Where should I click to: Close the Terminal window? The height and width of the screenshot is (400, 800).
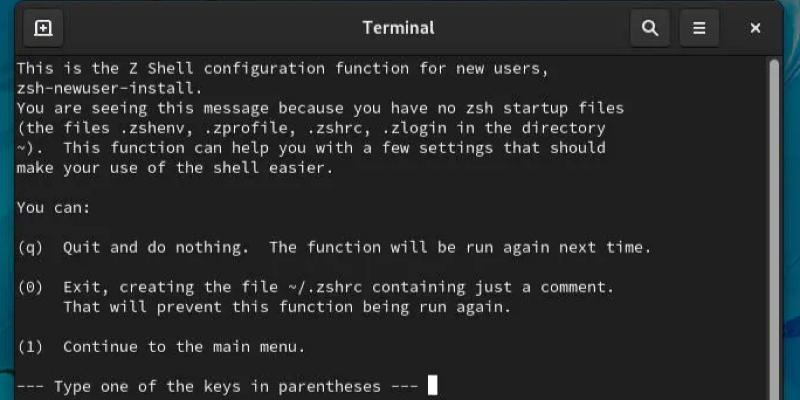tap(755, 28)
